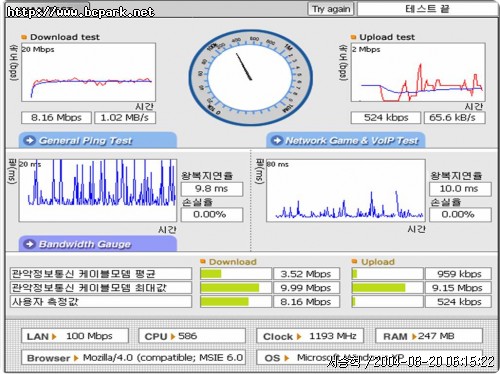Click the 20 Mbps scale label
Image resolution: width=500 pixels, height=374 pixels.
38,49
